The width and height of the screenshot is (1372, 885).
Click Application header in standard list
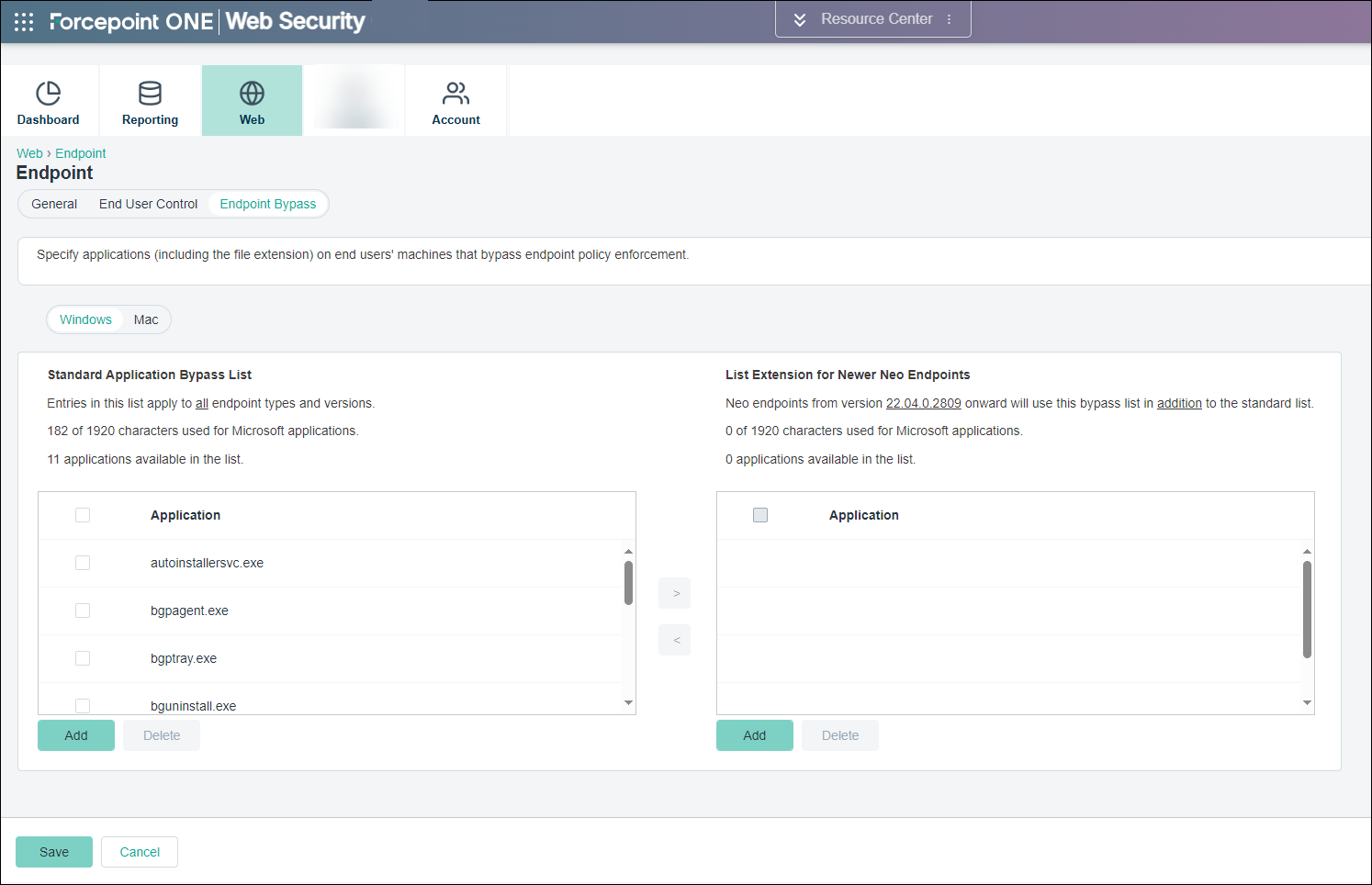click(186, 515)
